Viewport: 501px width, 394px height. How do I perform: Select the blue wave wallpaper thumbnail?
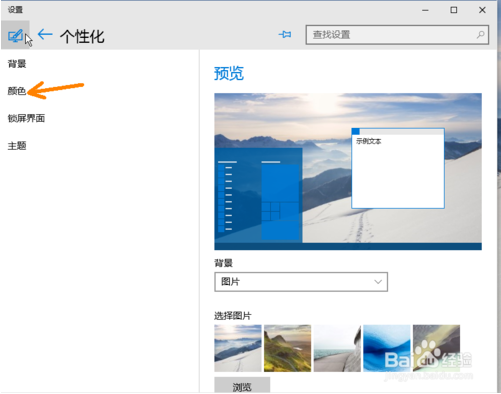coord(387,348)
